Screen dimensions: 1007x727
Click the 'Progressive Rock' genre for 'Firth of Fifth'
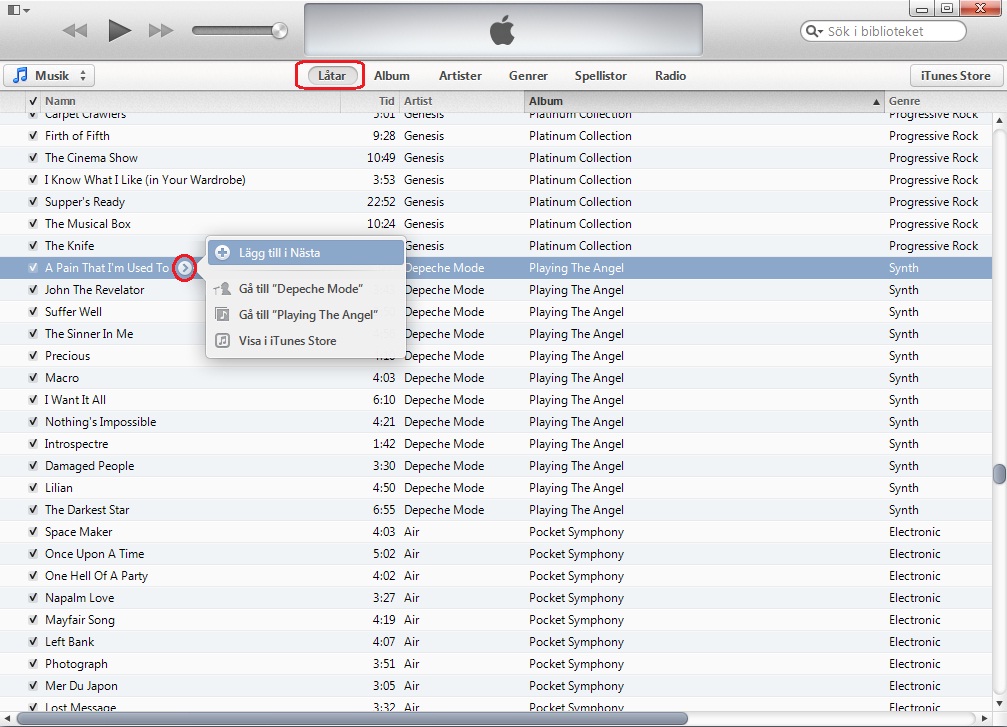933,136
